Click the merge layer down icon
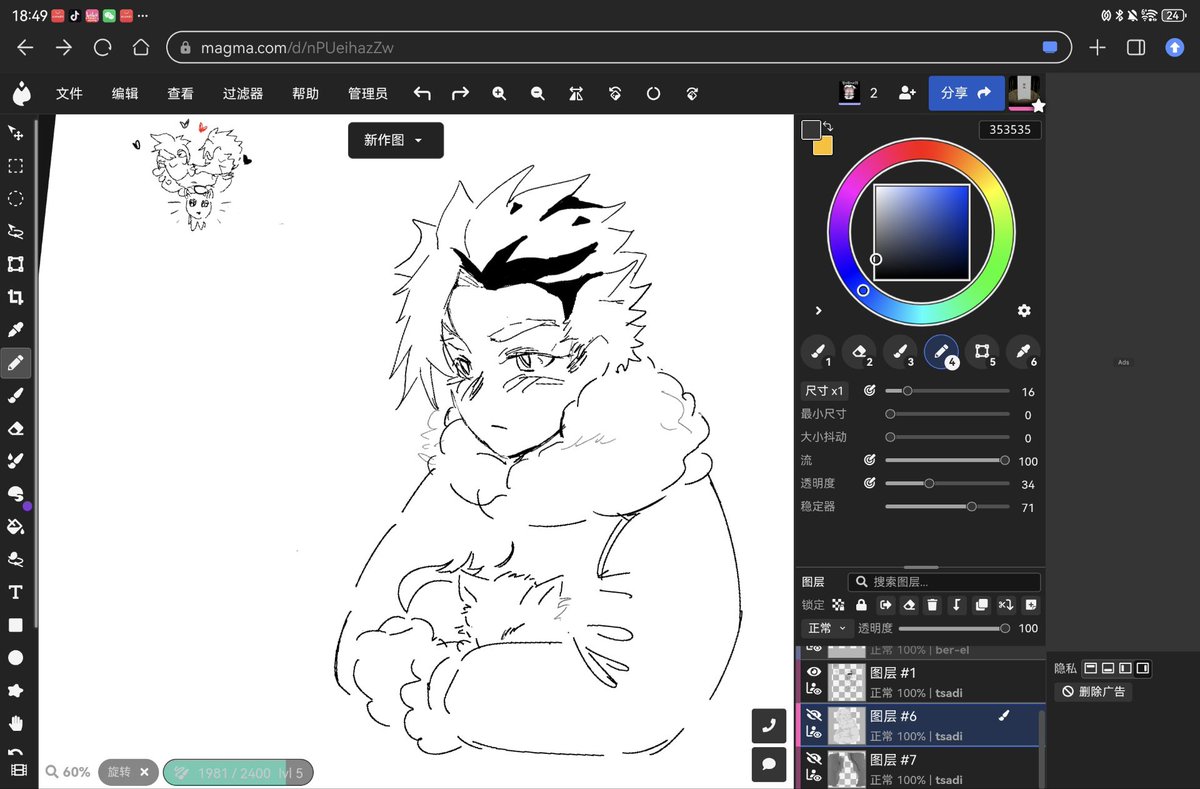The height and width of the screenshot is (789, 1200). pyautogui.click(x=957, y=605)
